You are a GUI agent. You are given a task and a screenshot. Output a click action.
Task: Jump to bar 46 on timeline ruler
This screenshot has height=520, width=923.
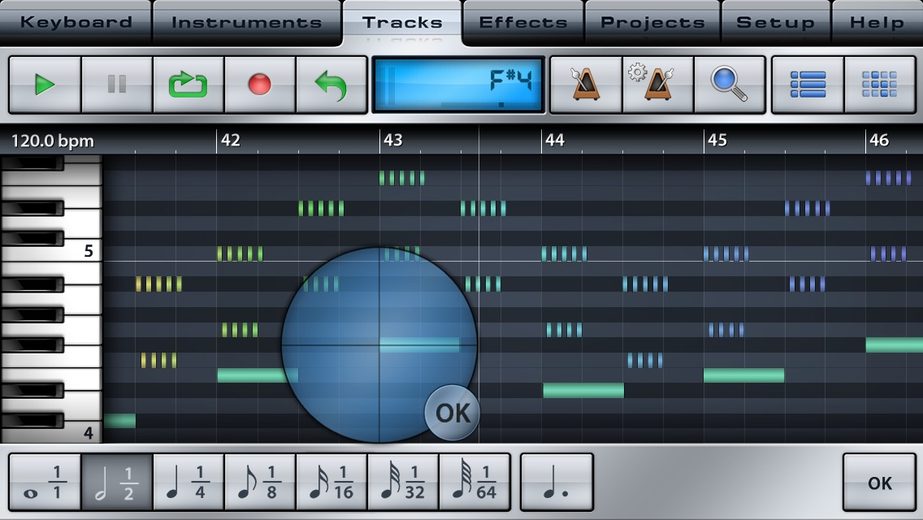coord(879,140)
